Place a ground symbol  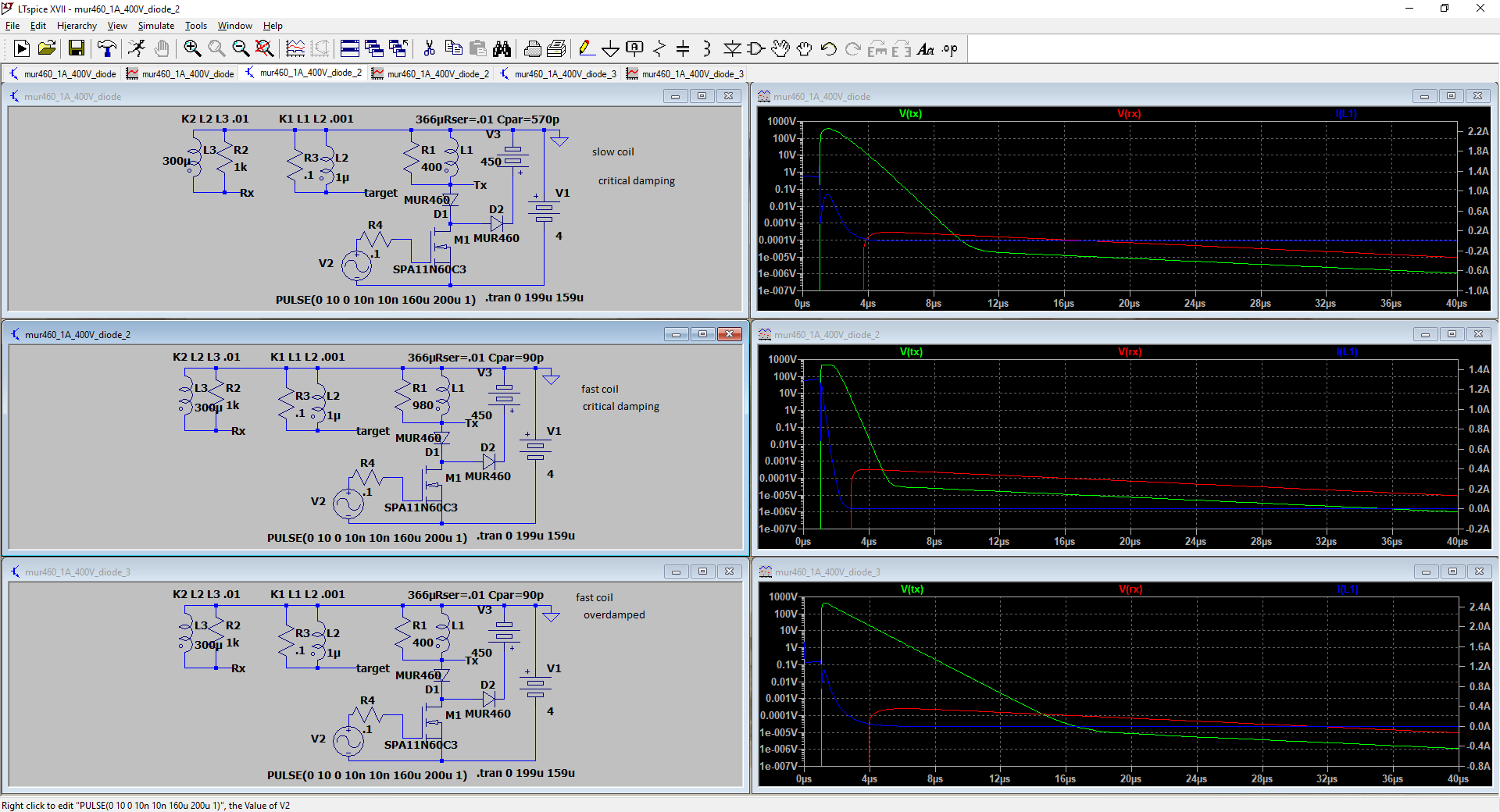coord(610,49)
